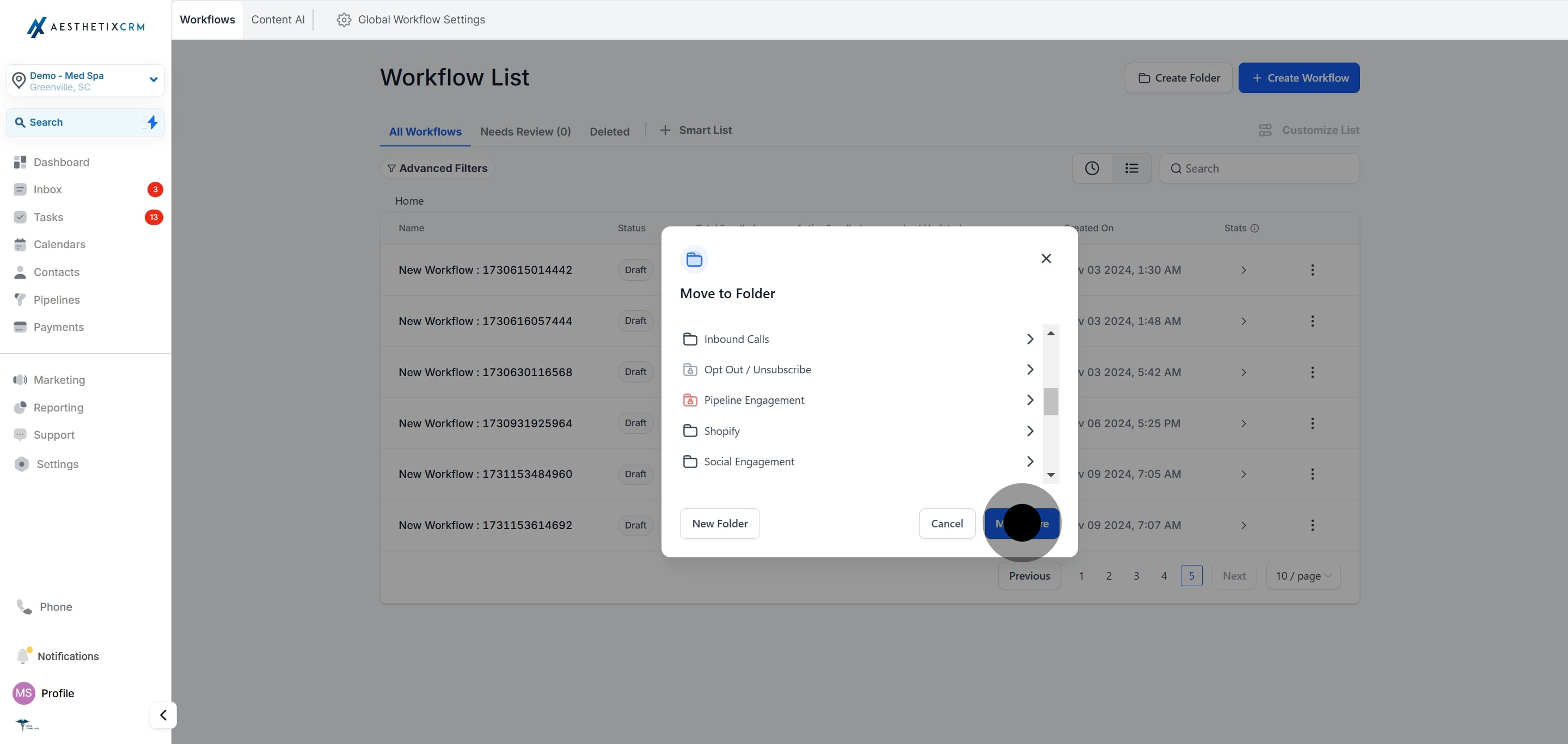Open the Phone dialer icon
The height and width of the screenshot is (744, 1568).
[x=24, y=606]
